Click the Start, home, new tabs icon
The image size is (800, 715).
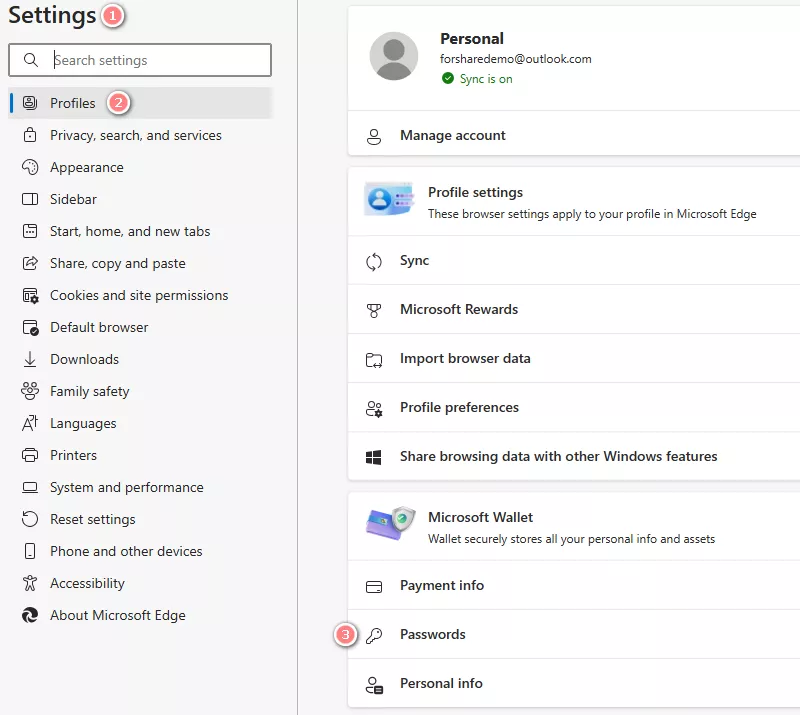(x=30, y=231)
